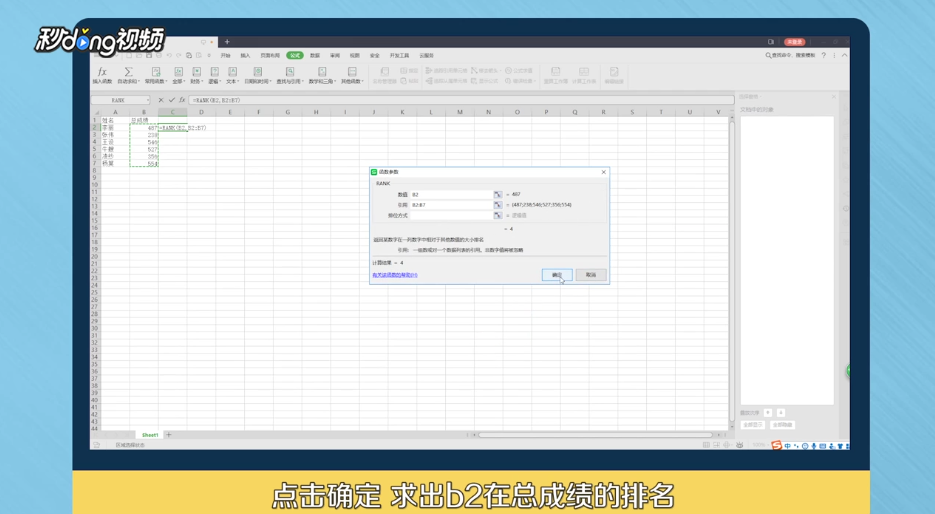The width and height of the screenshot is (935, 514).
Task: Open the 其他函数 dropdown
Action: [352, 75]
